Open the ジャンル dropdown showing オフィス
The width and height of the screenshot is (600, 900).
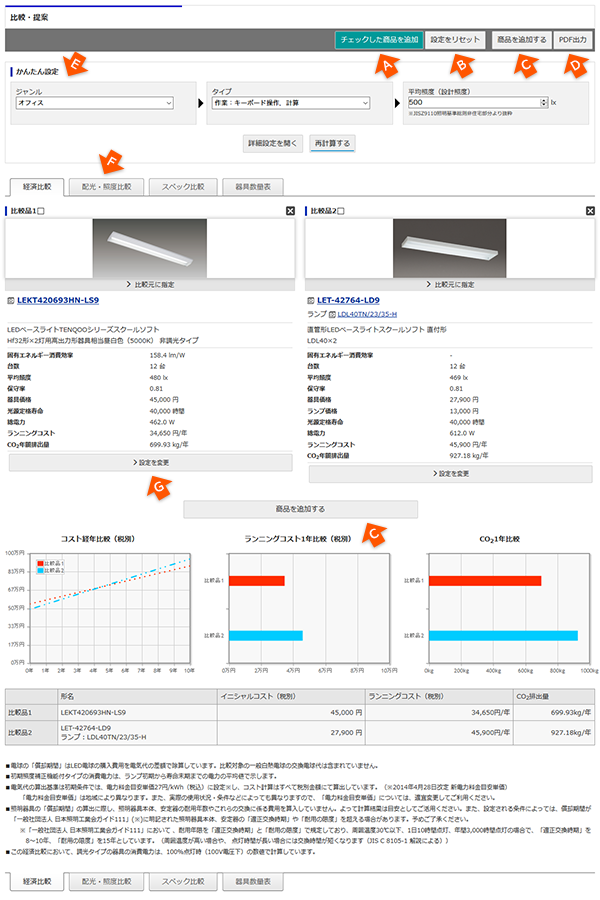(x=95, y=103)
